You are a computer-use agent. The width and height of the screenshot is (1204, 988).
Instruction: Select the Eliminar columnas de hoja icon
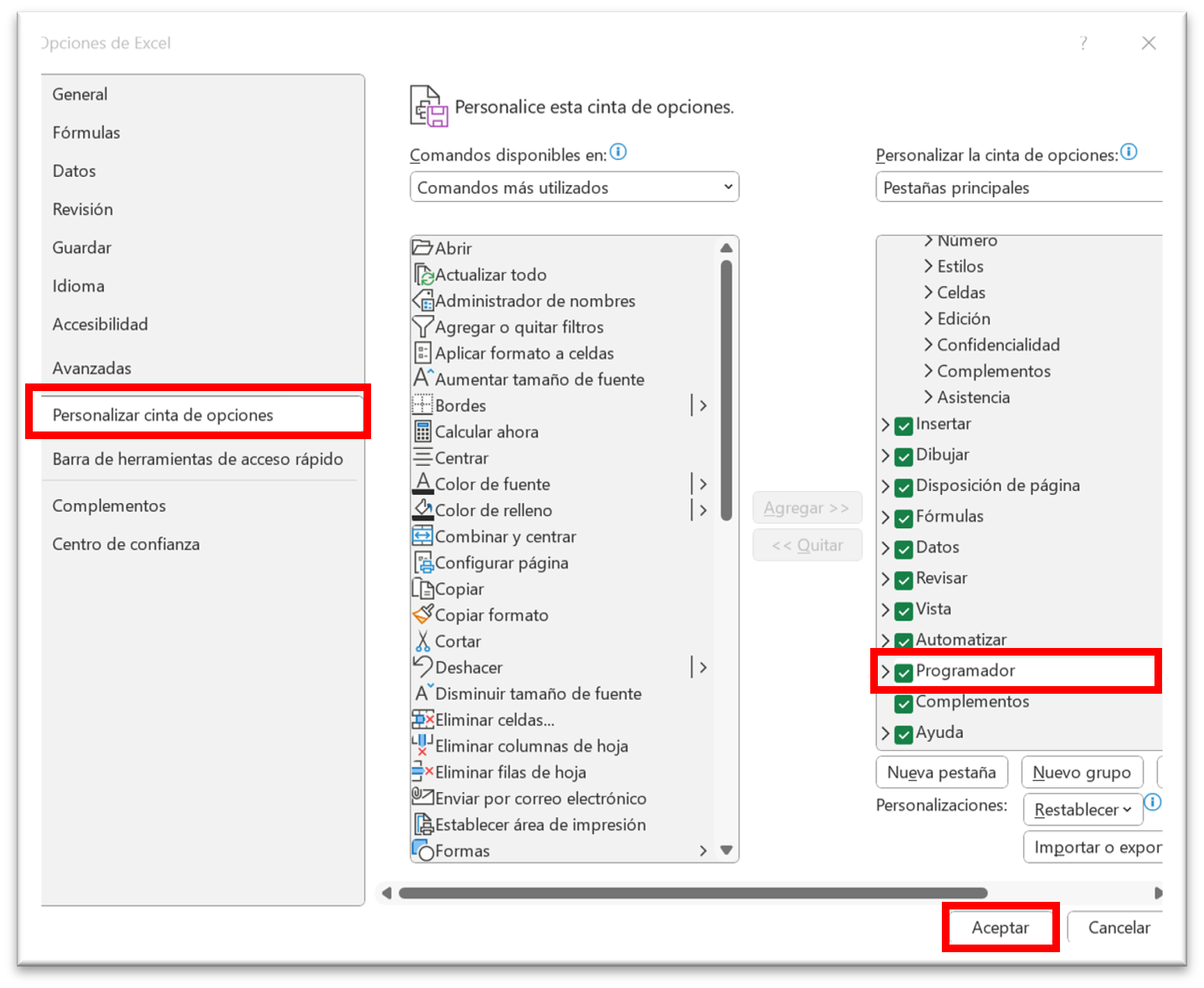pos(423,745)
